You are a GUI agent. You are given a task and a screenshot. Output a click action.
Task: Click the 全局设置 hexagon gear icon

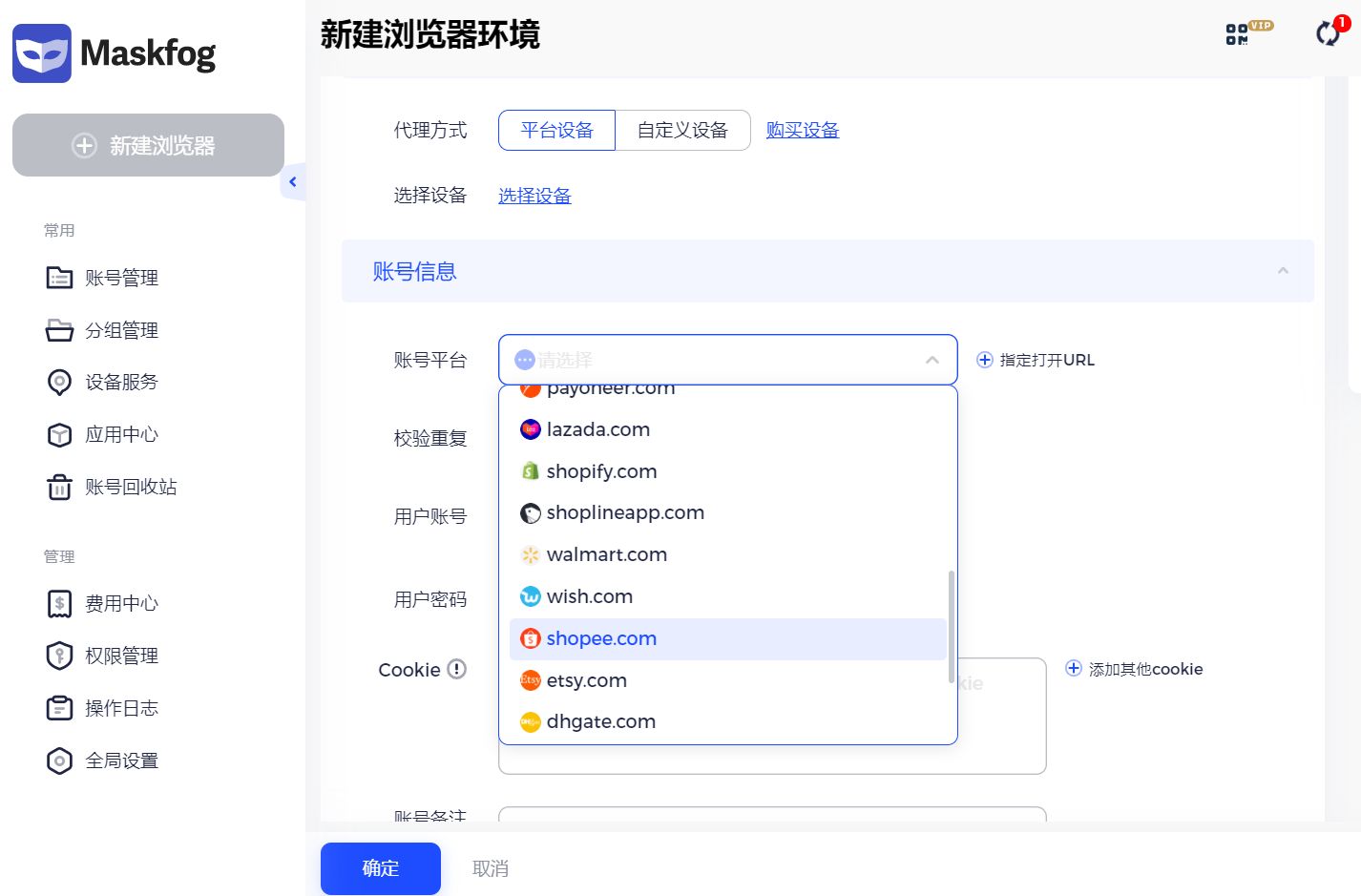coord(59,761)
